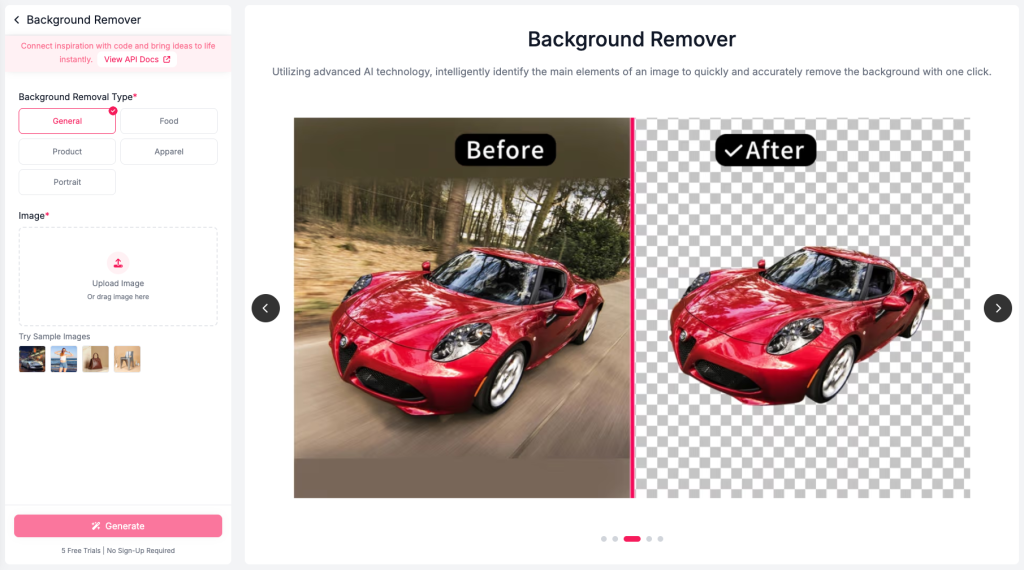Jump to the fourth carousel dot
Viewport: 1024px width, 570px height.
tap(649, 539)
